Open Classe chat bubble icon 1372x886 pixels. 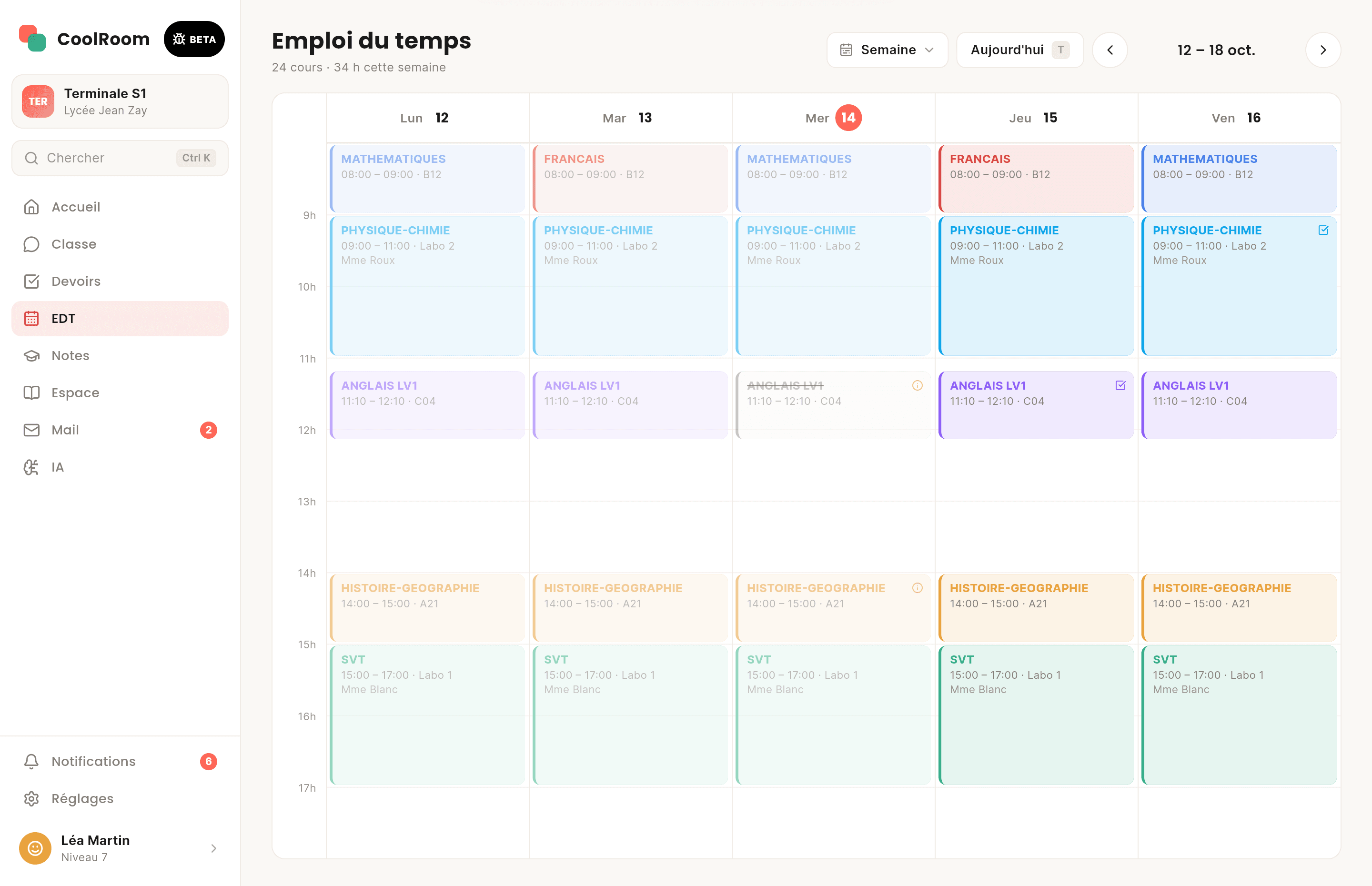31,244
